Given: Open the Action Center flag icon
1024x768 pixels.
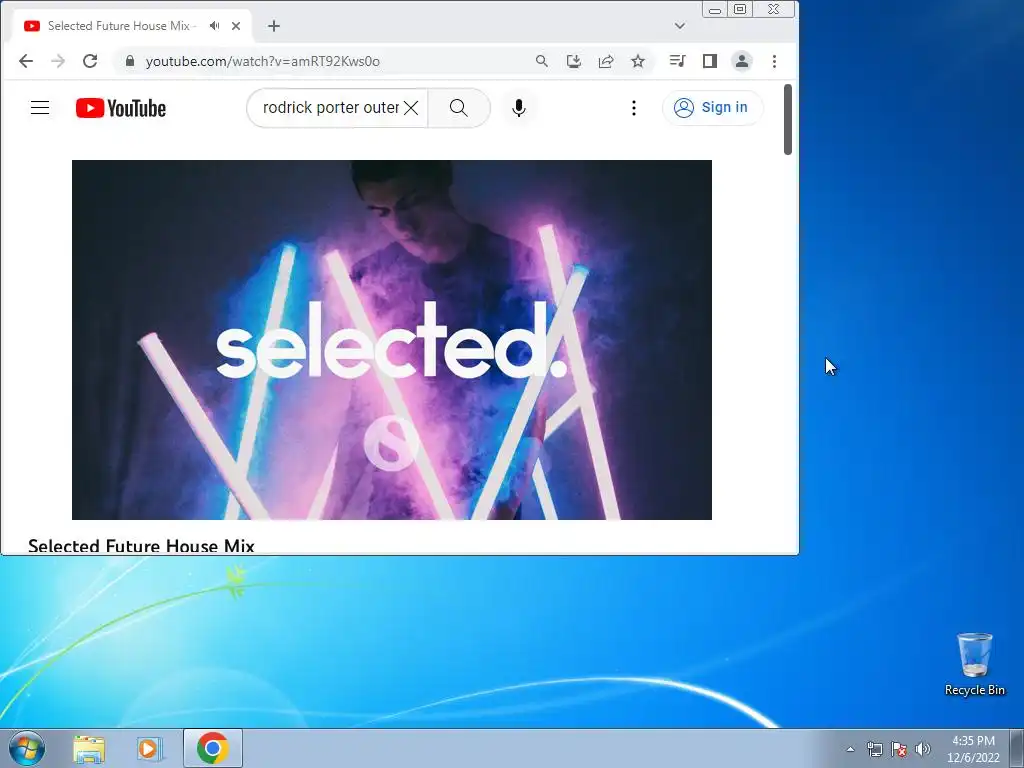Looking at the screenshot, I should click(x=899, y=749).
